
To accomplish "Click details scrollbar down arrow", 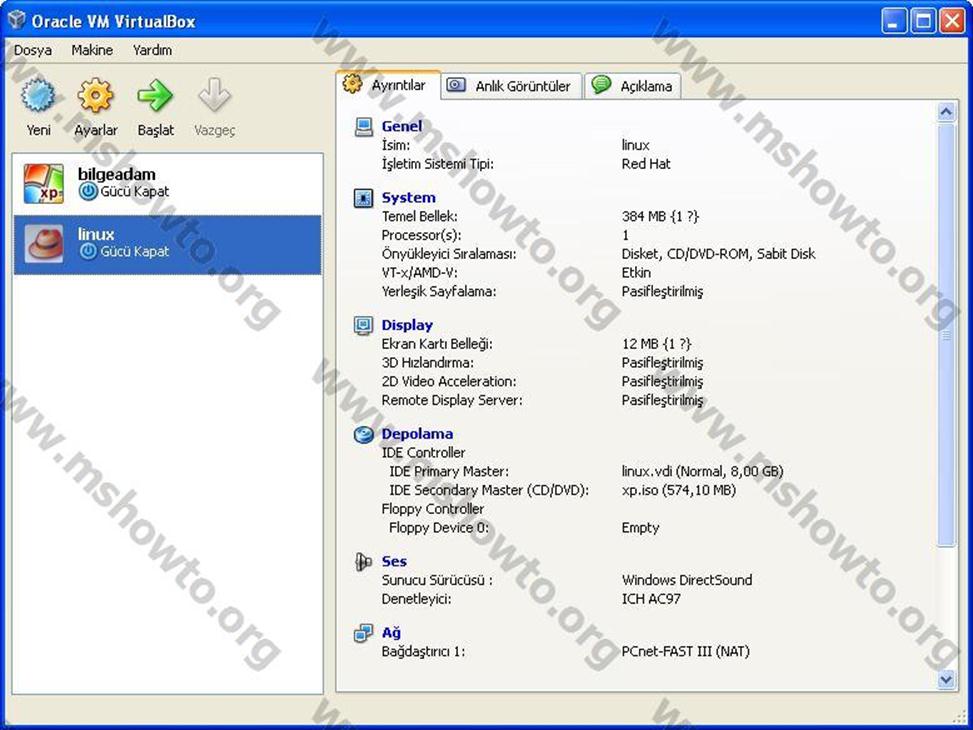I will 946,679.
